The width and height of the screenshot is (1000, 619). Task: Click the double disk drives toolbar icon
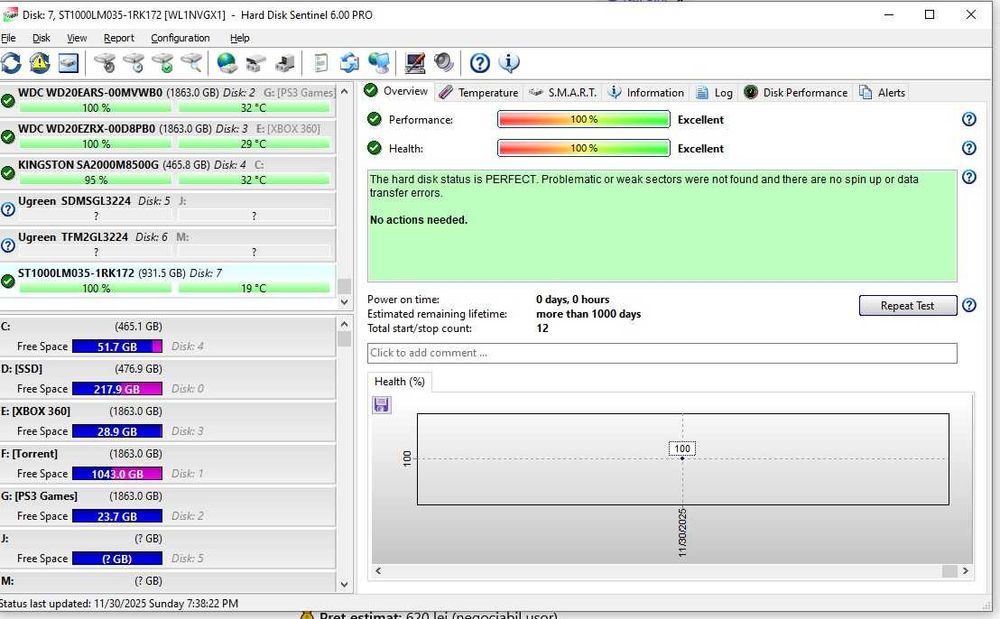click(x=255, y=63)
